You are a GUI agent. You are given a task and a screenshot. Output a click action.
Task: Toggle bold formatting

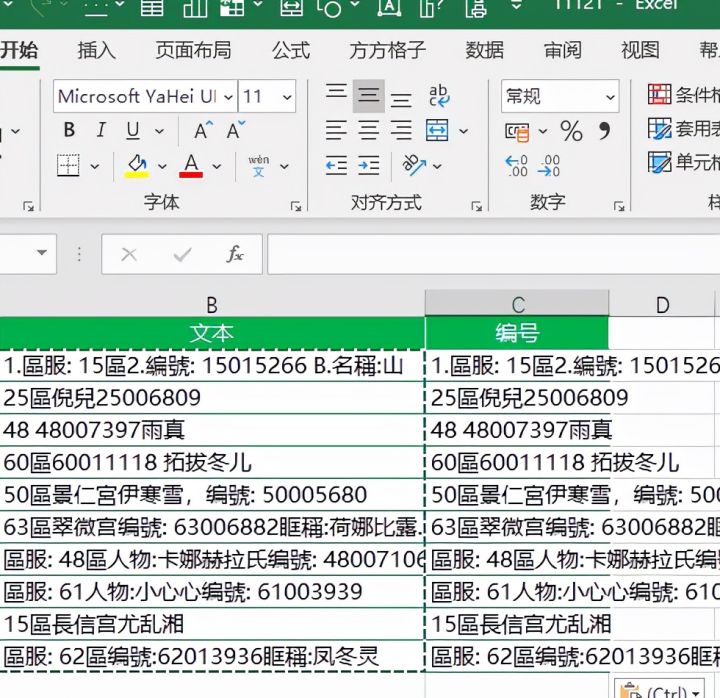(x=69, y=130)
